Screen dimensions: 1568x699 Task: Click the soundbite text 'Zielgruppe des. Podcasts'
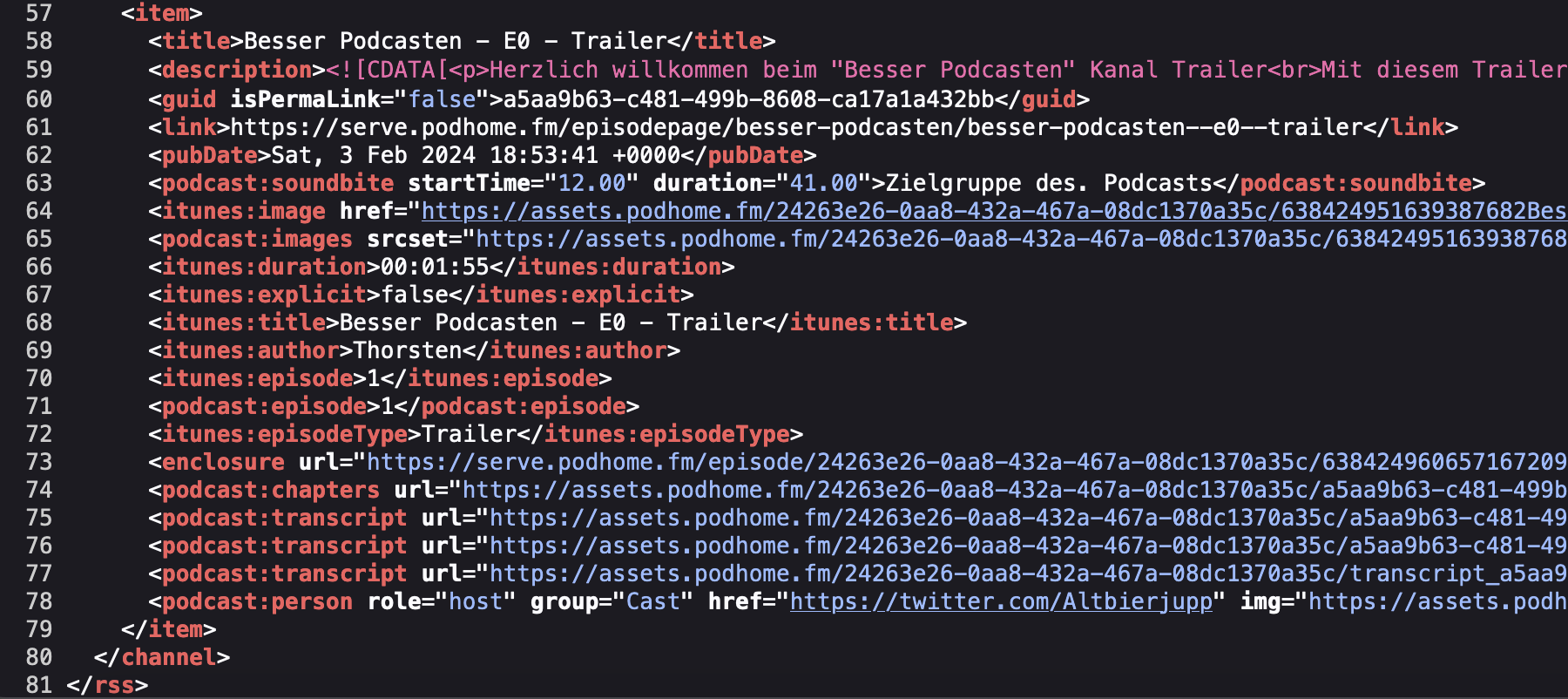pos(1050,183)
